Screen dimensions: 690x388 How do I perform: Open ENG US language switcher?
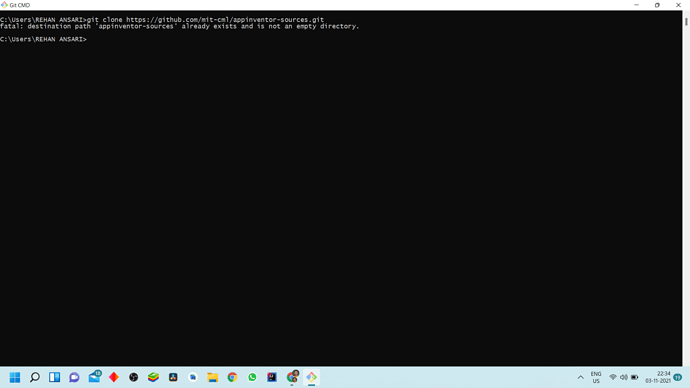click(x=596, y=377)
